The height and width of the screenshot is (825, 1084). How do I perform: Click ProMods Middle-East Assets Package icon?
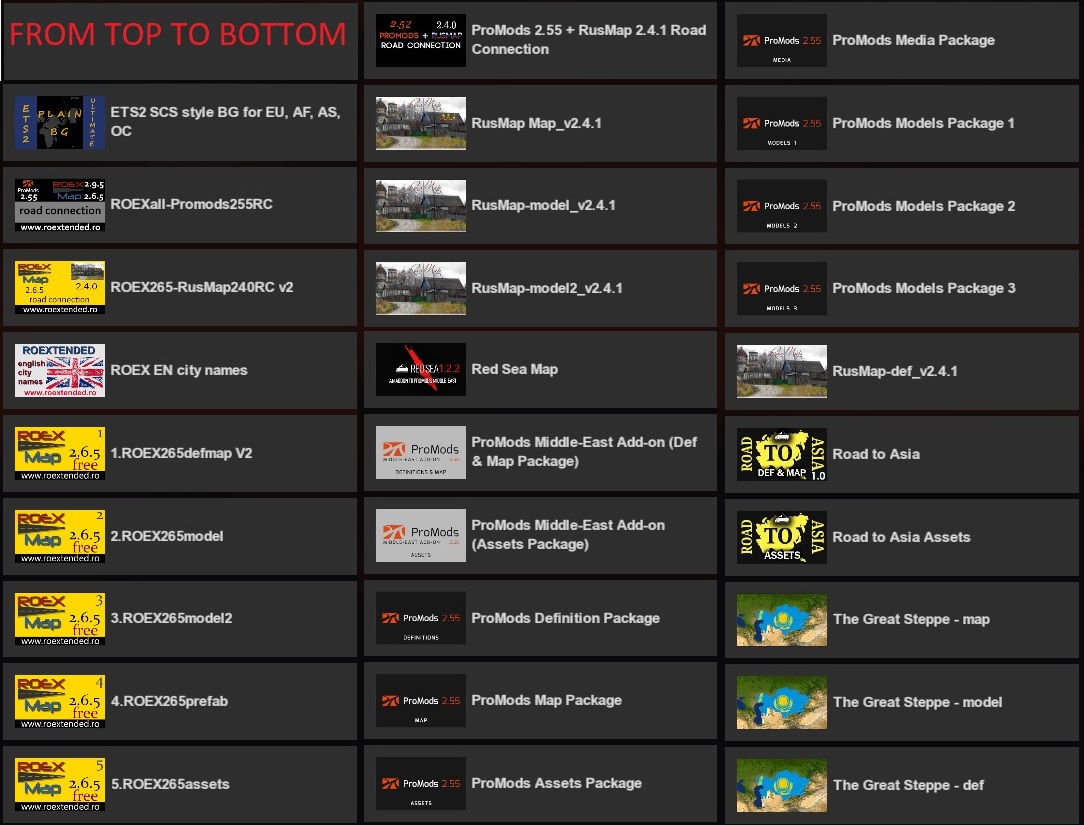(x=420, y=535)
